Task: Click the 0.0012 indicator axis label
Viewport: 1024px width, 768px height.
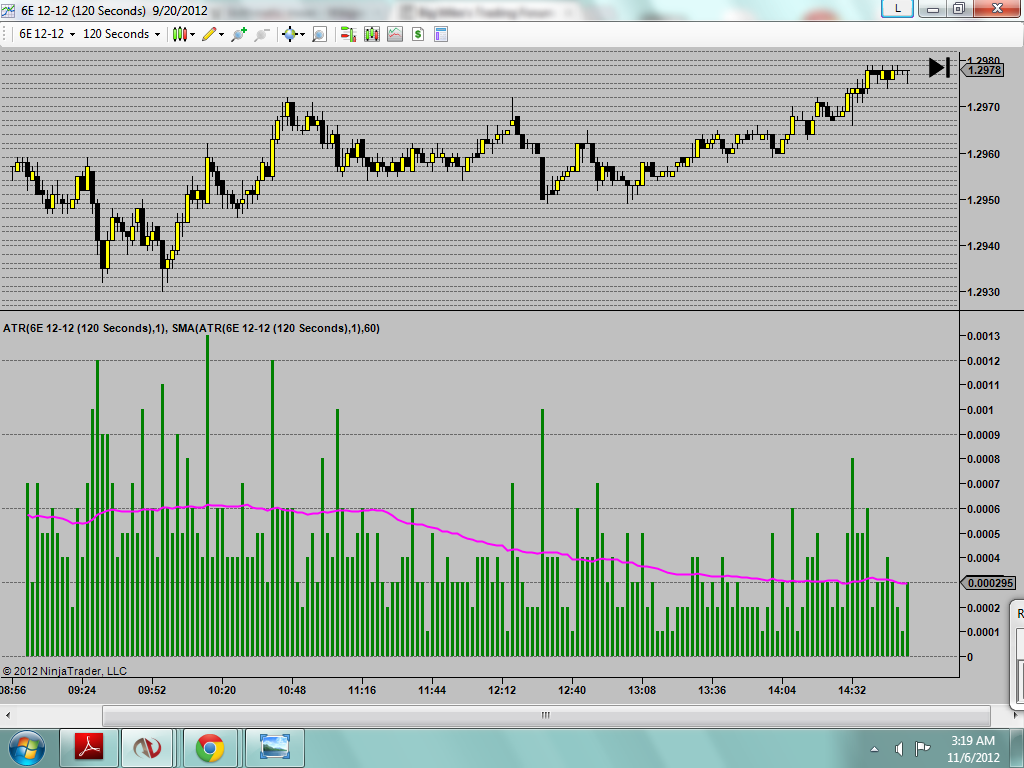Action: pyautogui.click(x=984, y=360)
